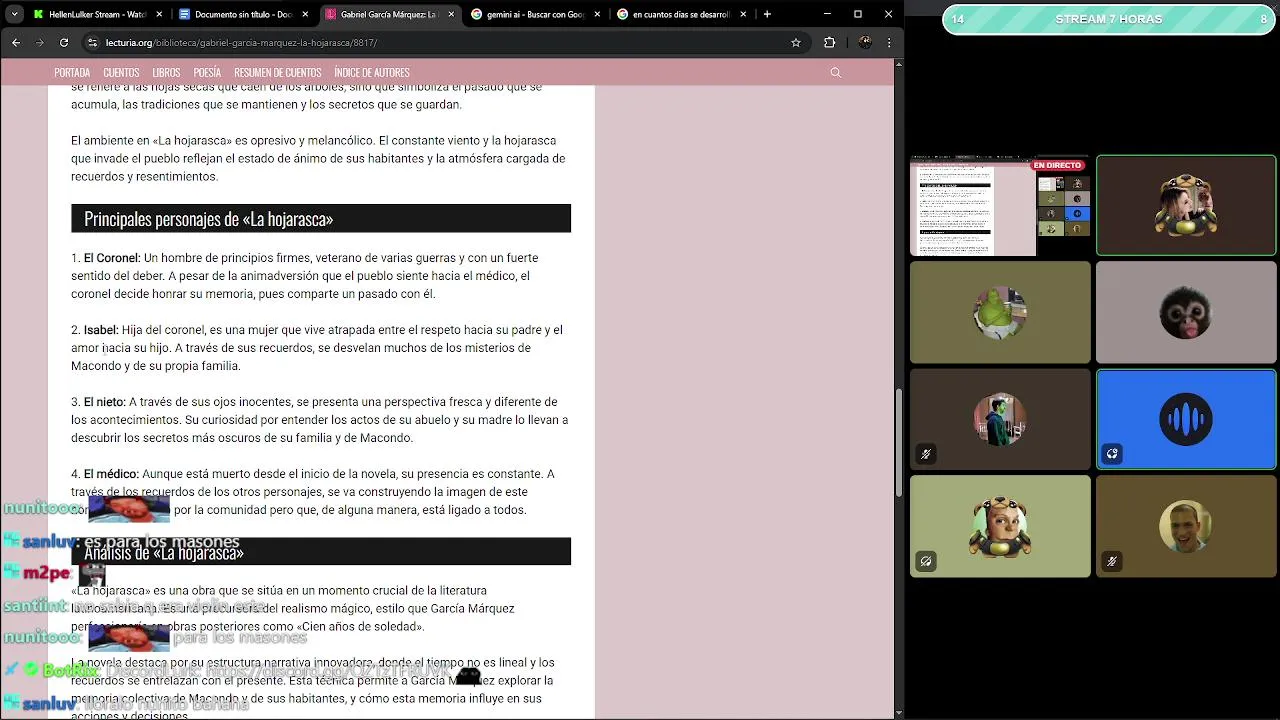Click the muted mic icon on green-haired tile
Image resolution: width=1280 pixels, height=720 pixels.
click(x=926, y=454)
